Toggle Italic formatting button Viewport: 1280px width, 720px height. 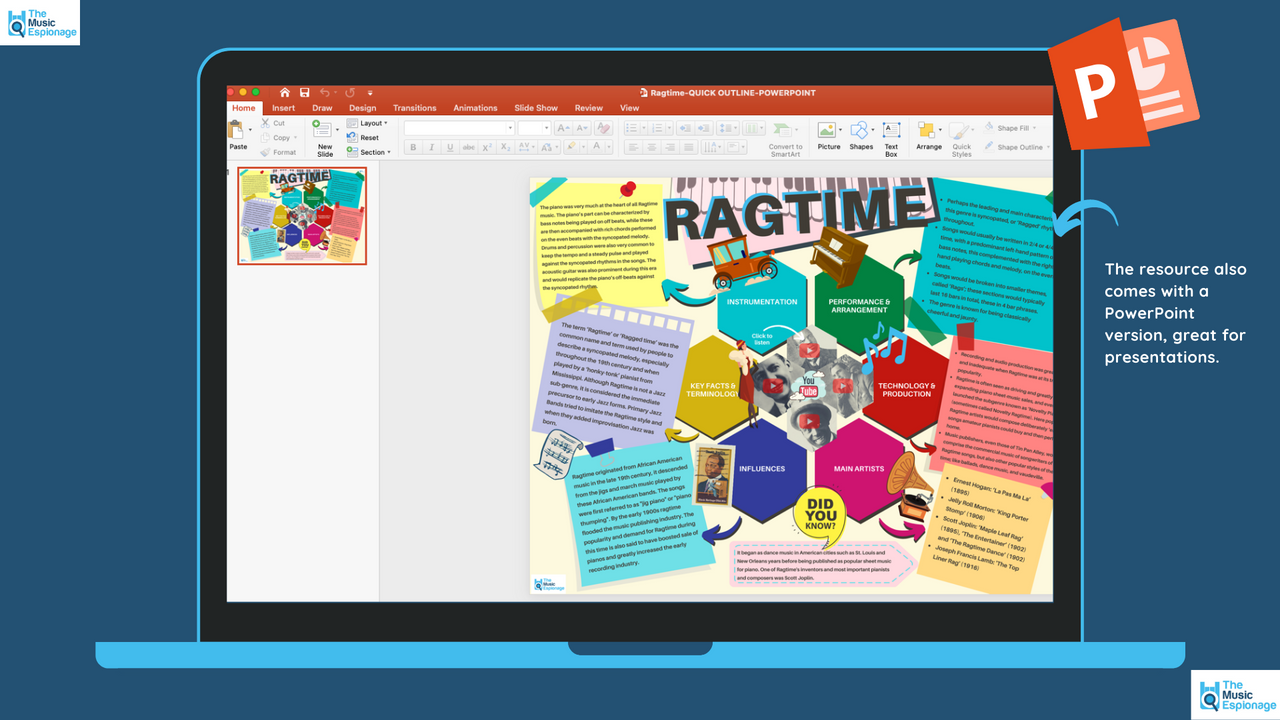click(431, 147)
